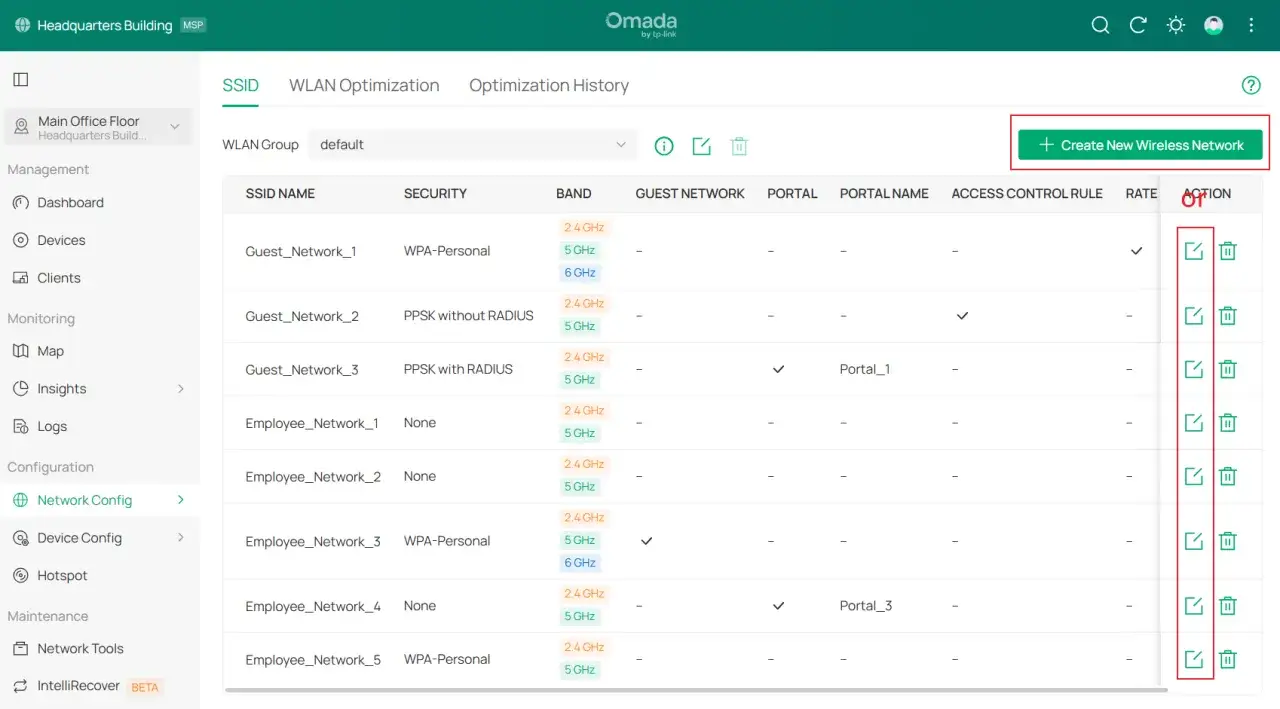
Task: Click the ACCESS CONTROL RULE column header
Action: 1027,194
